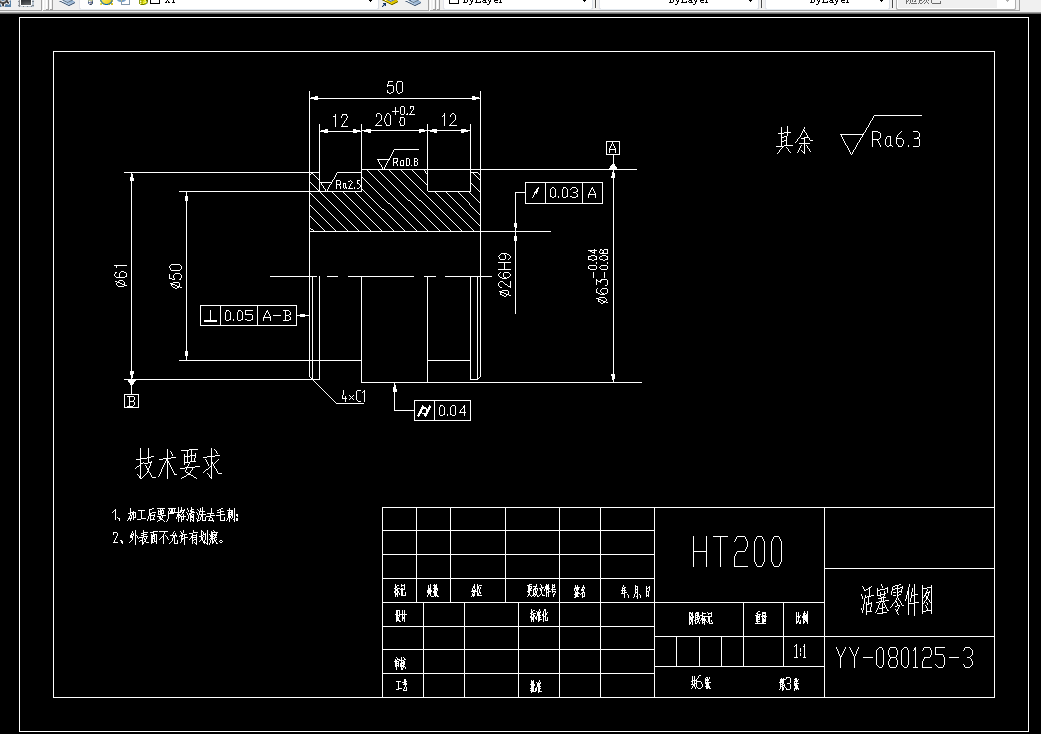Select the 技术要求 heading
The width and height of the screenshot is (1041, 734).
pos(179,463)
